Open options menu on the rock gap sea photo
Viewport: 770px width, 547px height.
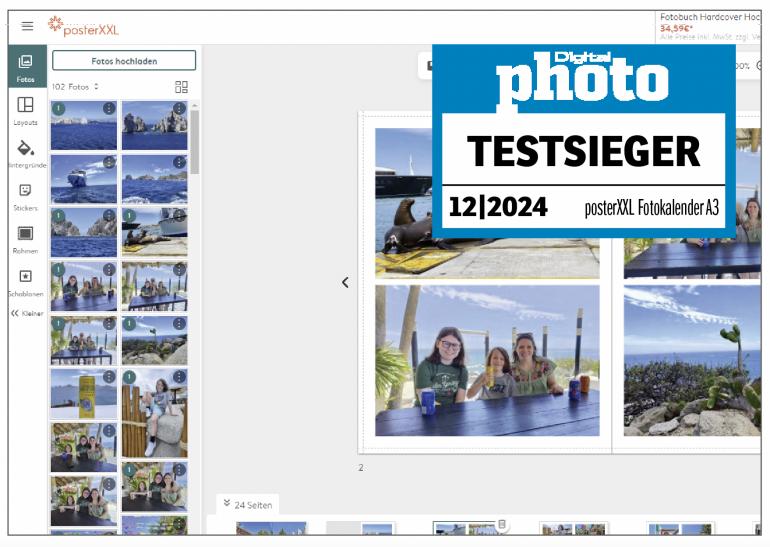coord(109,216)
